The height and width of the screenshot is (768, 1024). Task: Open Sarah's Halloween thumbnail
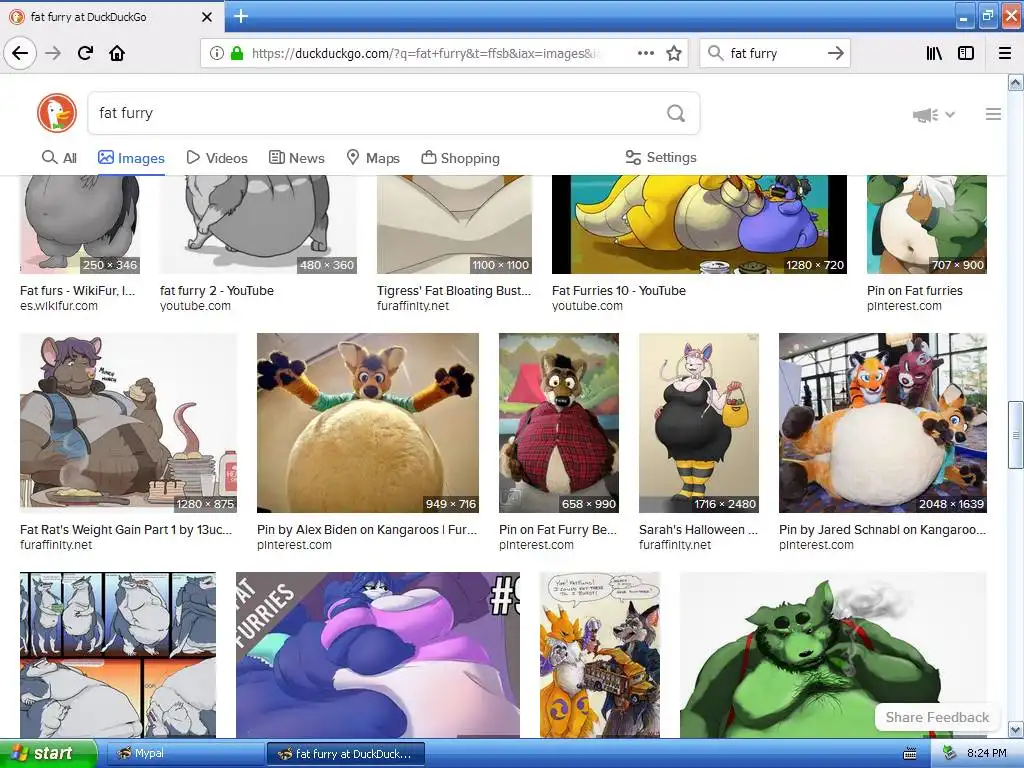click(699, 423)
